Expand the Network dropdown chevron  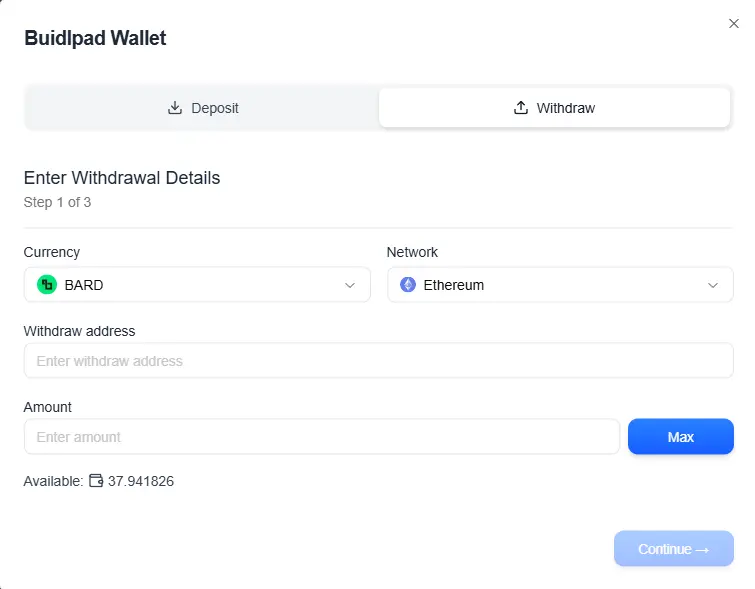pyautogui.click(x=713, y=285)
